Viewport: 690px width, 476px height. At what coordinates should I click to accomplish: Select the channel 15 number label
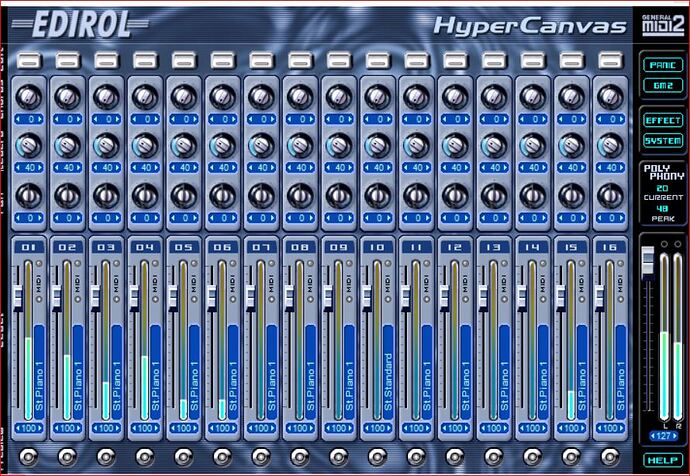point(571,247)
